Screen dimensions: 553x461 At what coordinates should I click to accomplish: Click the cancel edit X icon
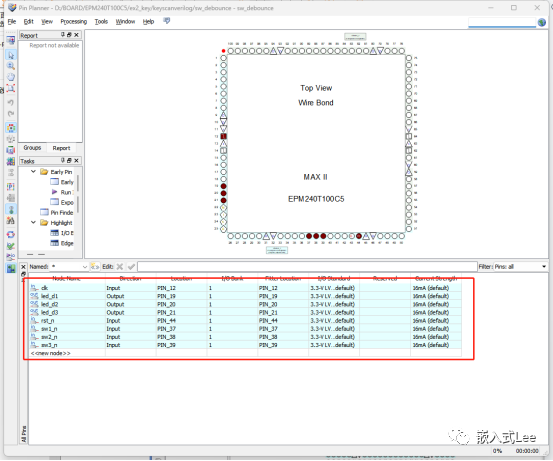coord(120,267)
